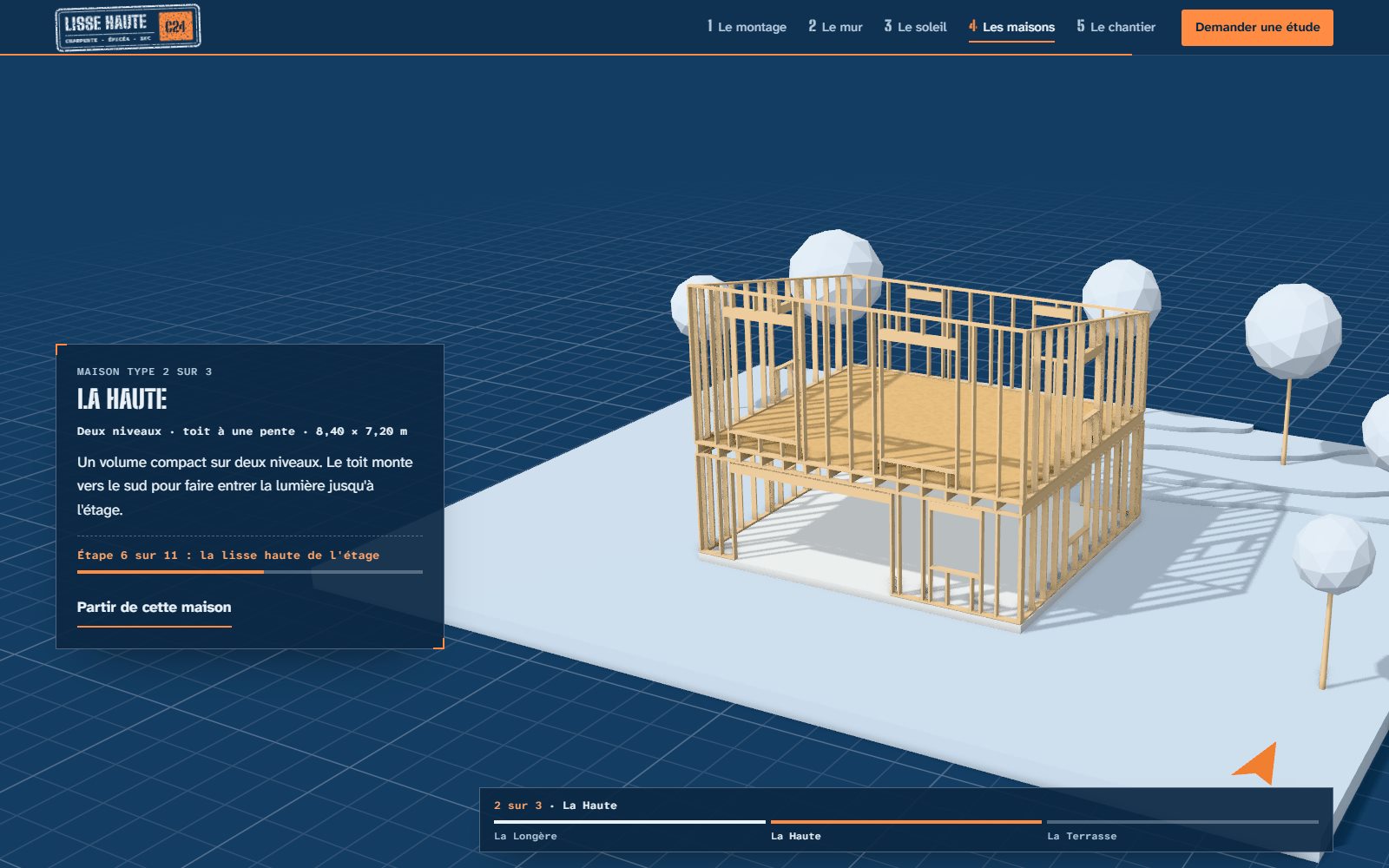Image resolution: width=1389 pixels, height=868 pixels.
Task: Select La Haute house tab
Action: pos(905,830)
